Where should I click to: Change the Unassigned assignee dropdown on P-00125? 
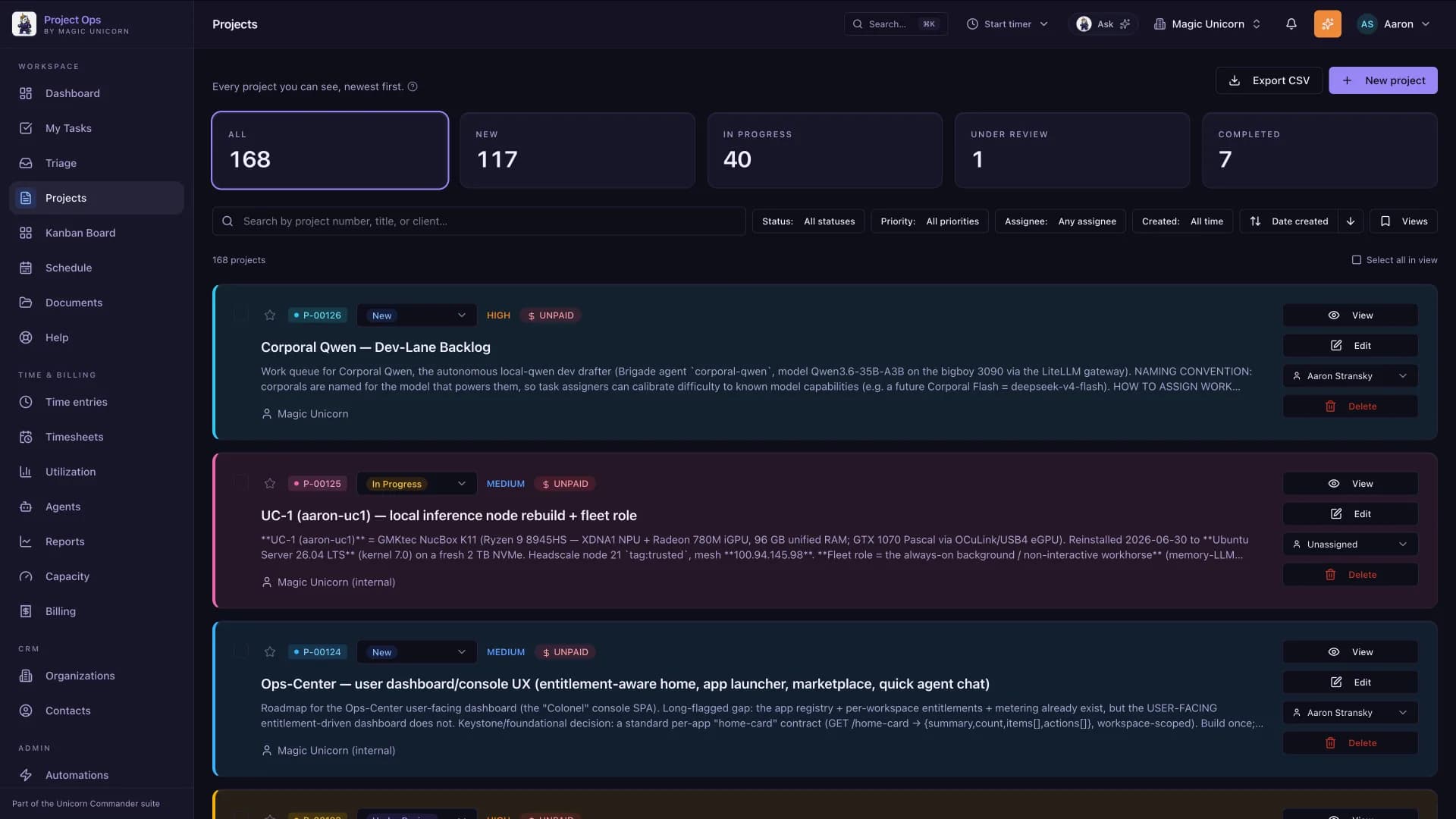[1351, 544]
